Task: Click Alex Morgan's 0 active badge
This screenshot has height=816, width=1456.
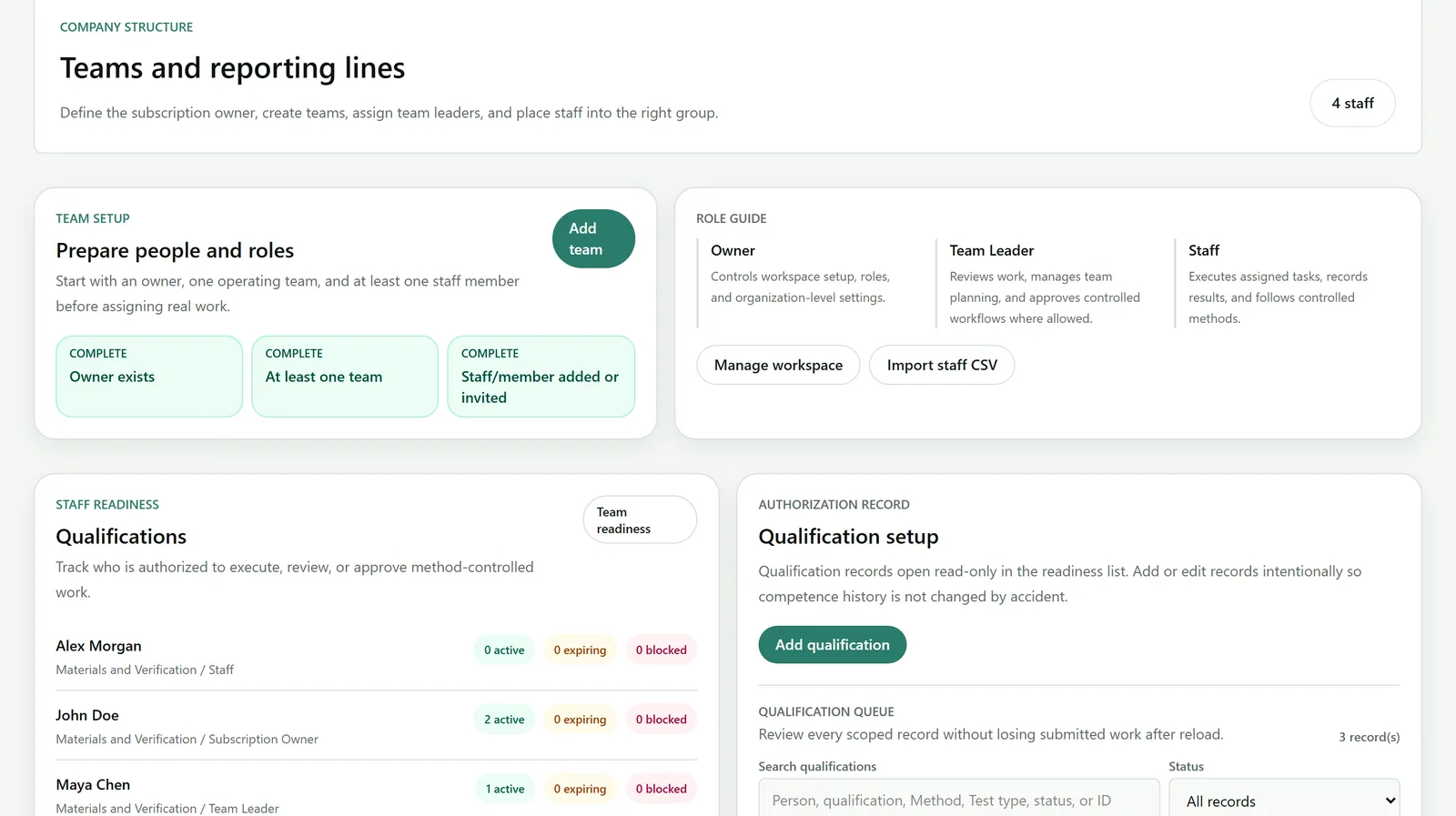Action: click(504, 650)
